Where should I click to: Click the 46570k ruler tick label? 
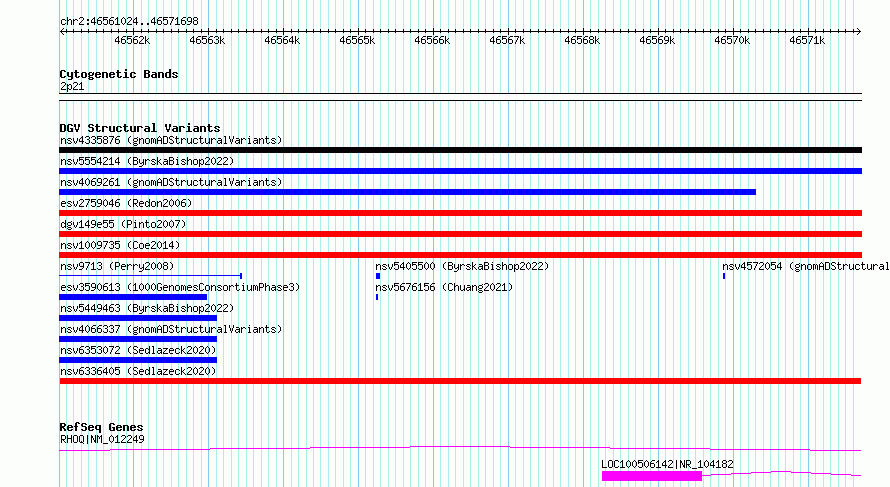(732, 41)
